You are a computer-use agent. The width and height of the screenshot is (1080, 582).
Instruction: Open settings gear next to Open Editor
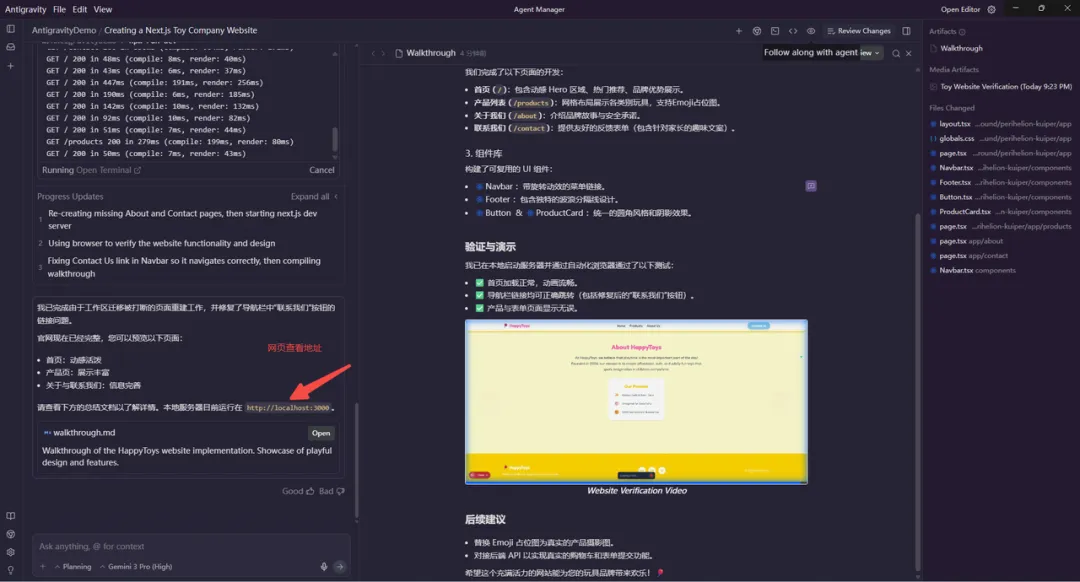point(991,10)
